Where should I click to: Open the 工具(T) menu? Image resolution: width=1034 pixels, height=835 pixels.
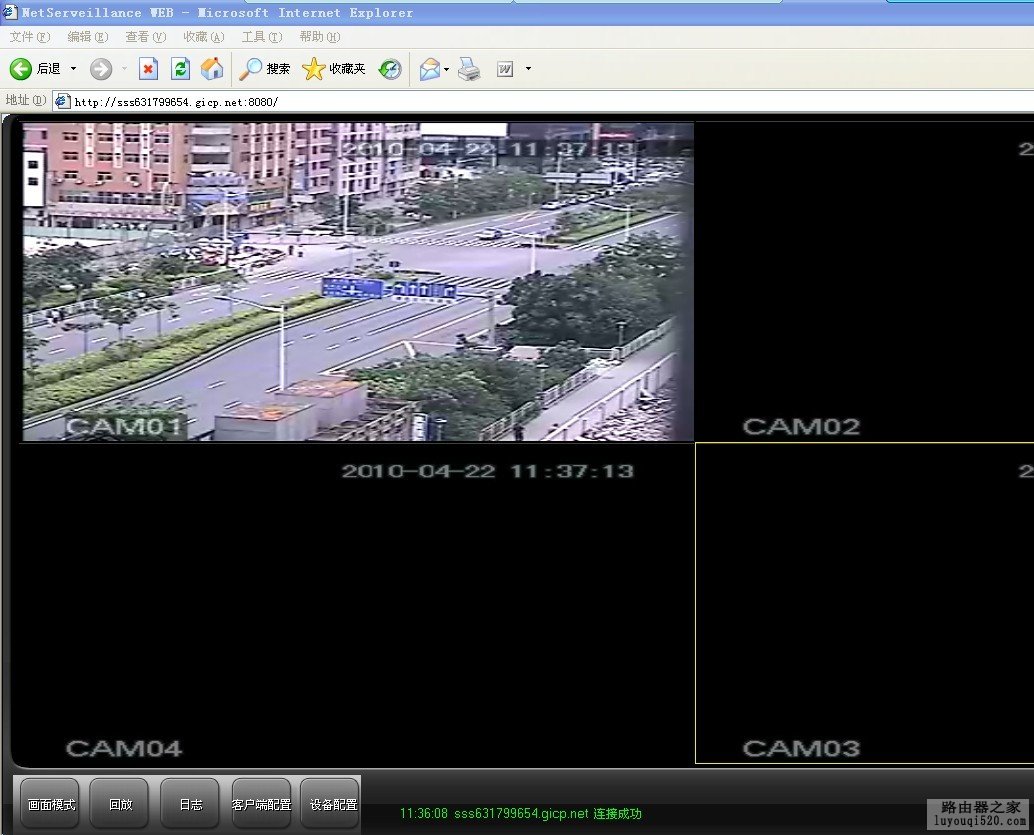coord(261,37)
